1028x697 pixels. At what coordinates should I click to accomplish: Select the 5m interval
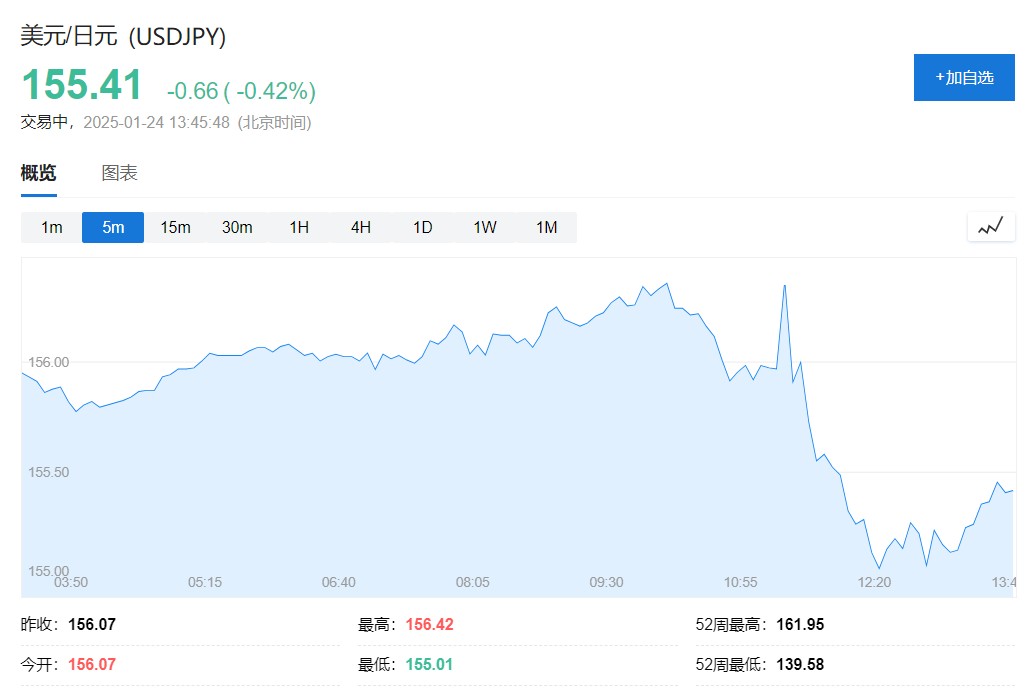point(113,228)
